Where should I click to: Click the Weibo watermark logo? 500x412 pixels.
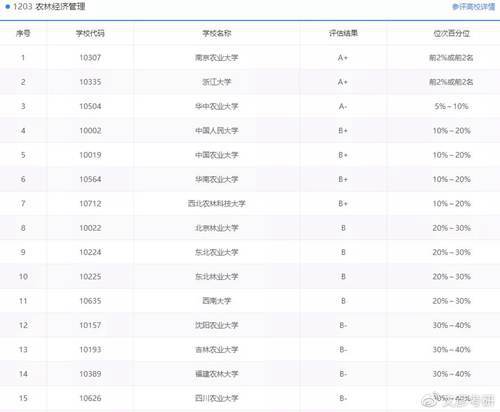pos(430,401)
